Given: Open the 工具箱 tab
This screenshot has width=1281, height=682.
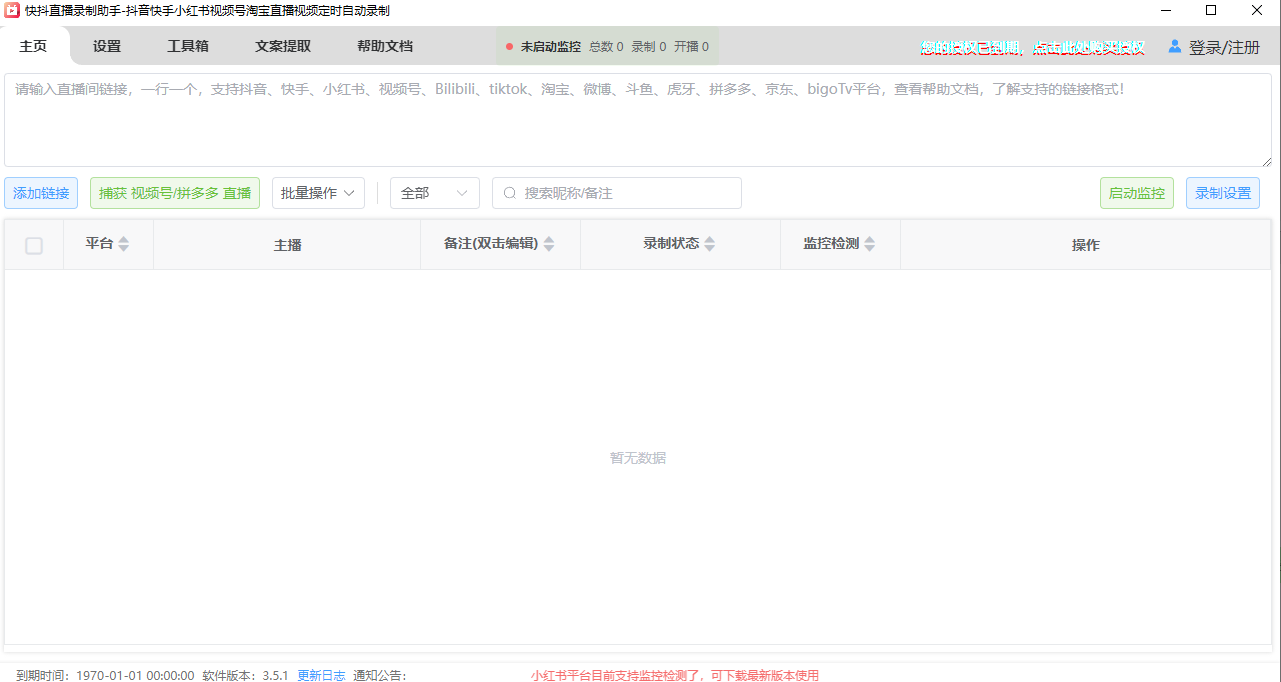Looking at the screenshot, I should [x=188, y=46].
